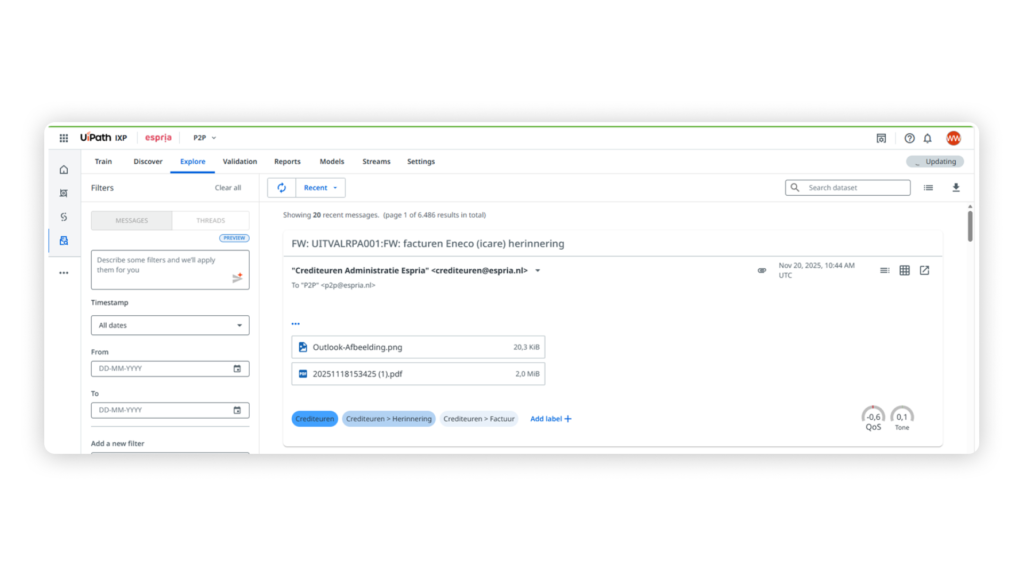Open message in new window icon
Image resolution: width=1024 pixels, height=576 pixels.
point(924,270)
